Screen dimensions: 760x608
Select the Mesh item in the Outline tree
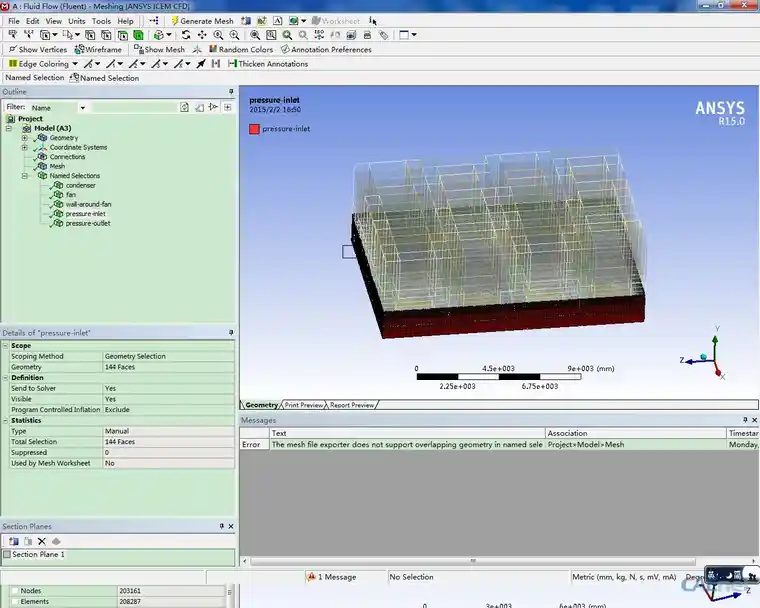57,166
